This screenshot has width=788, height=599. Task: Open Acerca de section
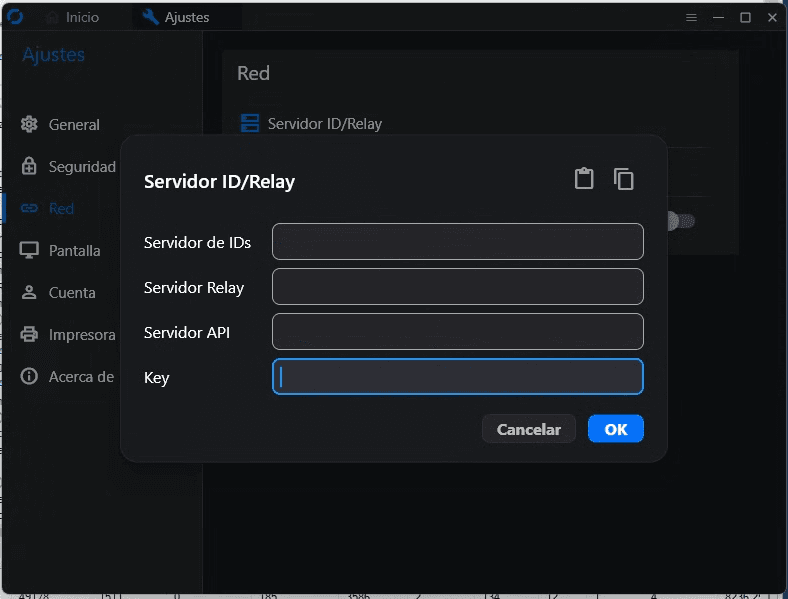[67, 376]
